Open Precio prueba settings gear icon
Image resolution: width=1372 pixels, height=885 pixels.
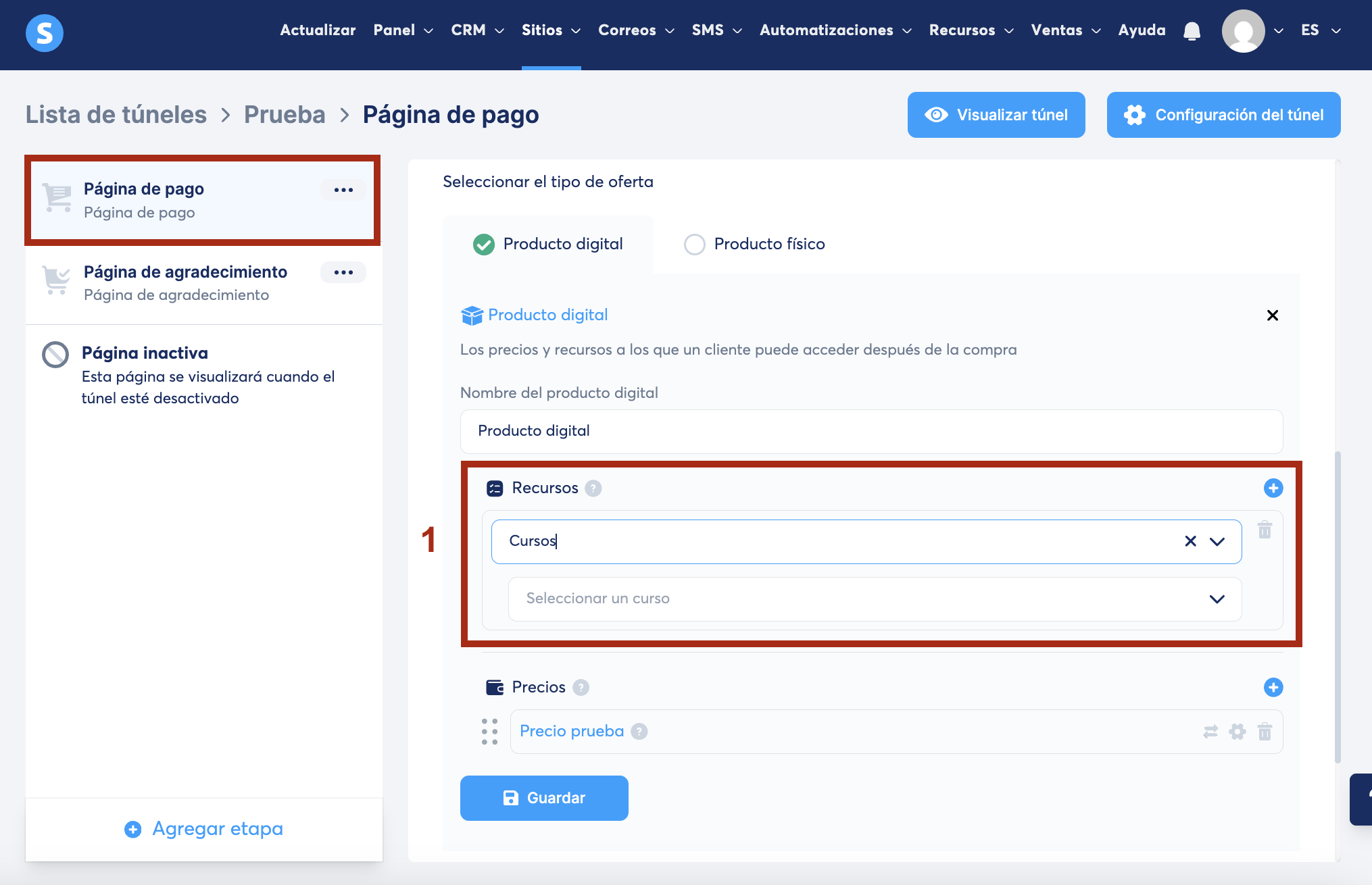click(x=1238, y=732)
